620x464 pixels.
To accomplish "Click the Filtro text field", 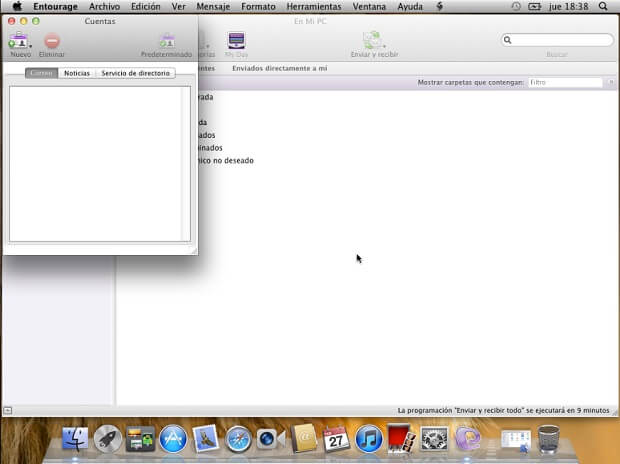I will click(x=565, y=82).
